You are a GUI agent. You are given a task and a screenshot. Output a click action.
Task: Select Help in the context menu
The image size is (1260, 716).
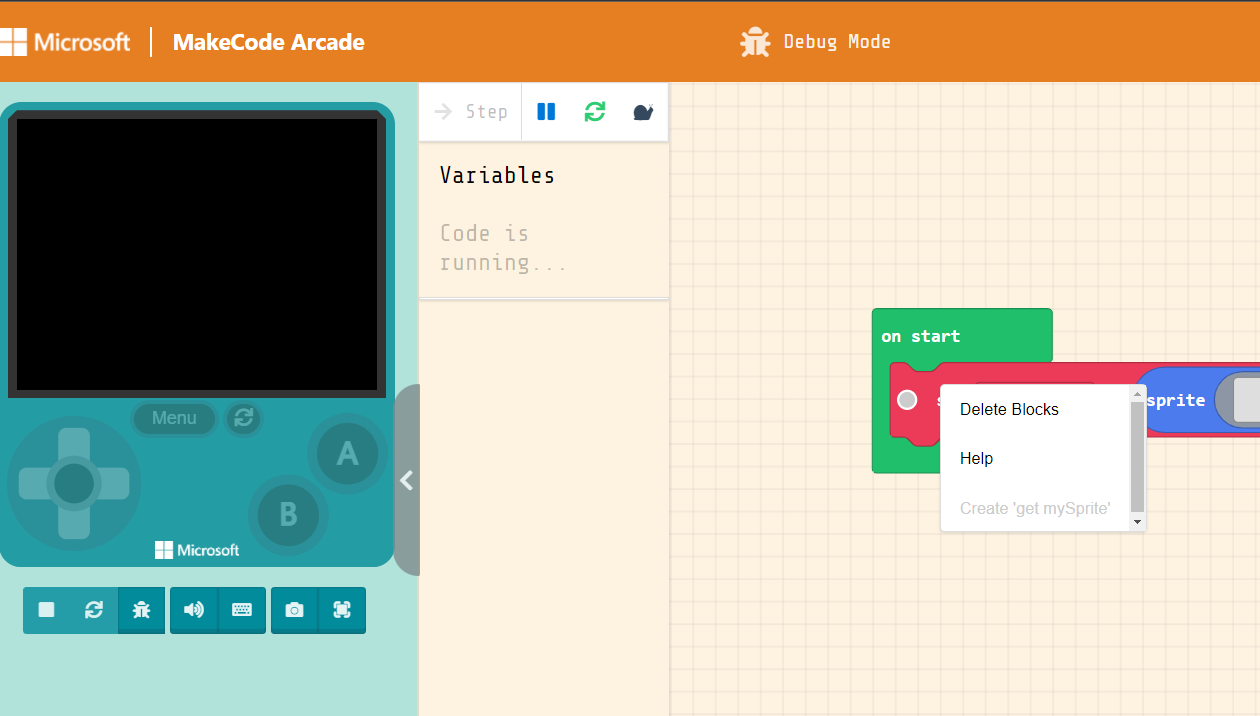click(976, 458)
